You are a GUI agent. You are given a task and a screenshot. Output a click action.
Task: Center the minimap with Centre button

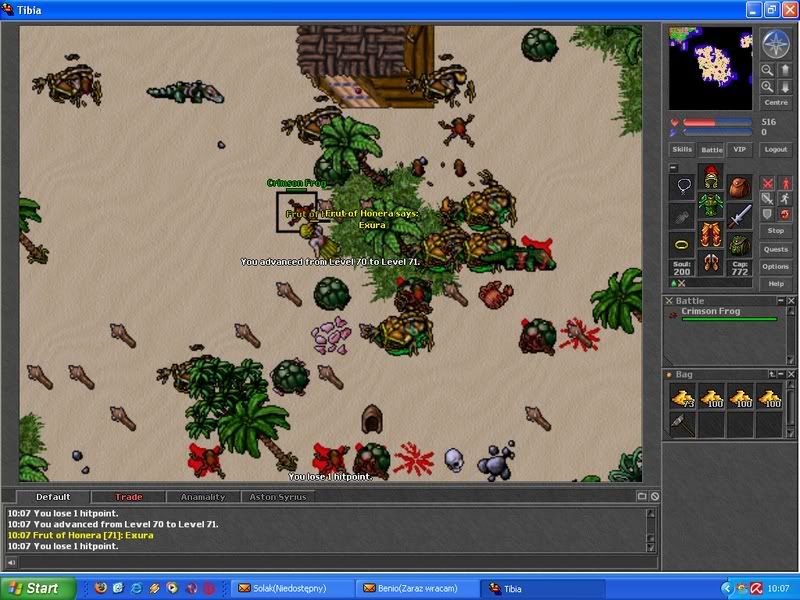tap(776, 103)
